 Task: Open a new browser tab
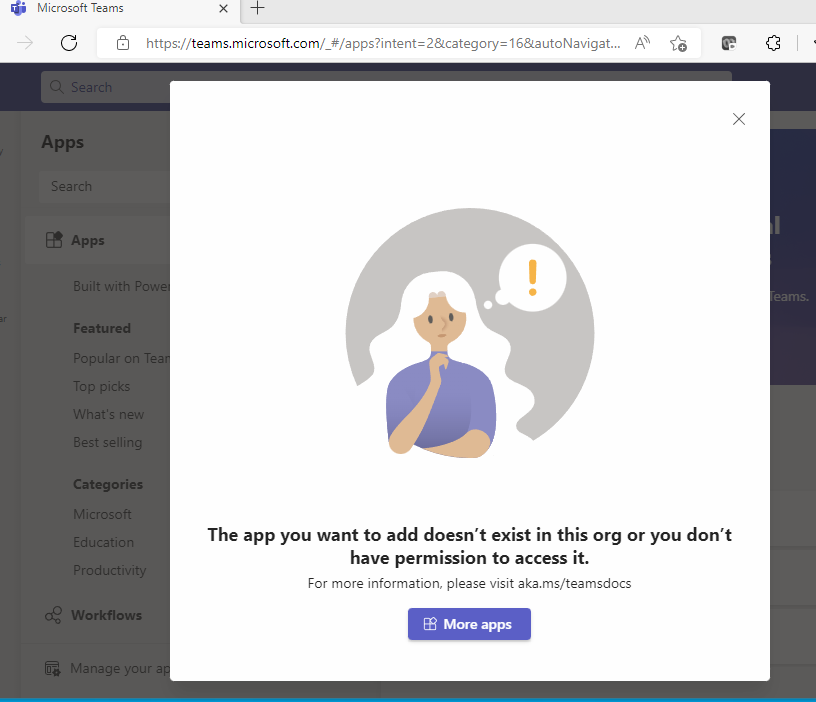(x=257, y=8)
